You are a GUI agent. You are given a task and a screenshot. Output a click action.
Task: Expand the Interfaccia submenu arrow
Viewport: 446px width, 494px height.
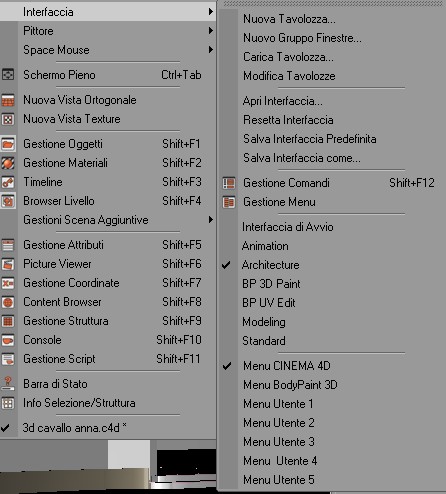211,12
